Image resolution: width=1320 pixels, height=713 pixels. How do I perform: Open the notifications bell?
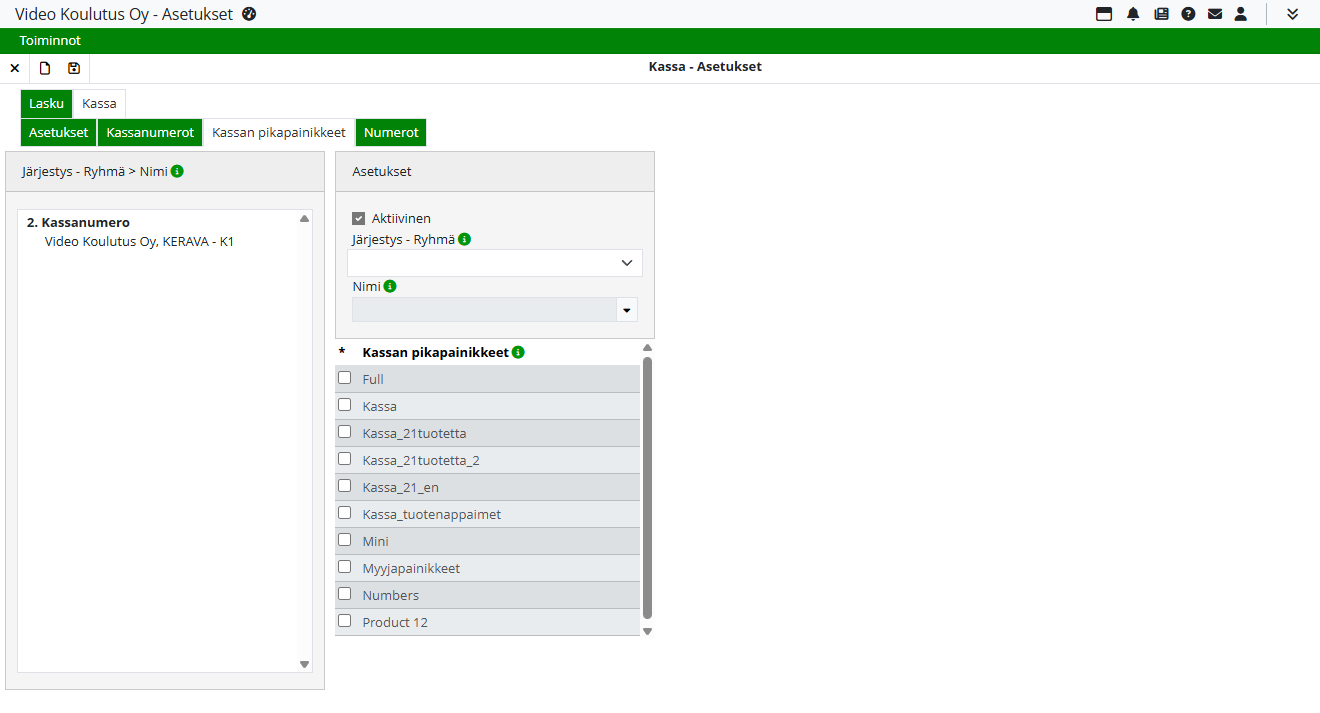1133,14
